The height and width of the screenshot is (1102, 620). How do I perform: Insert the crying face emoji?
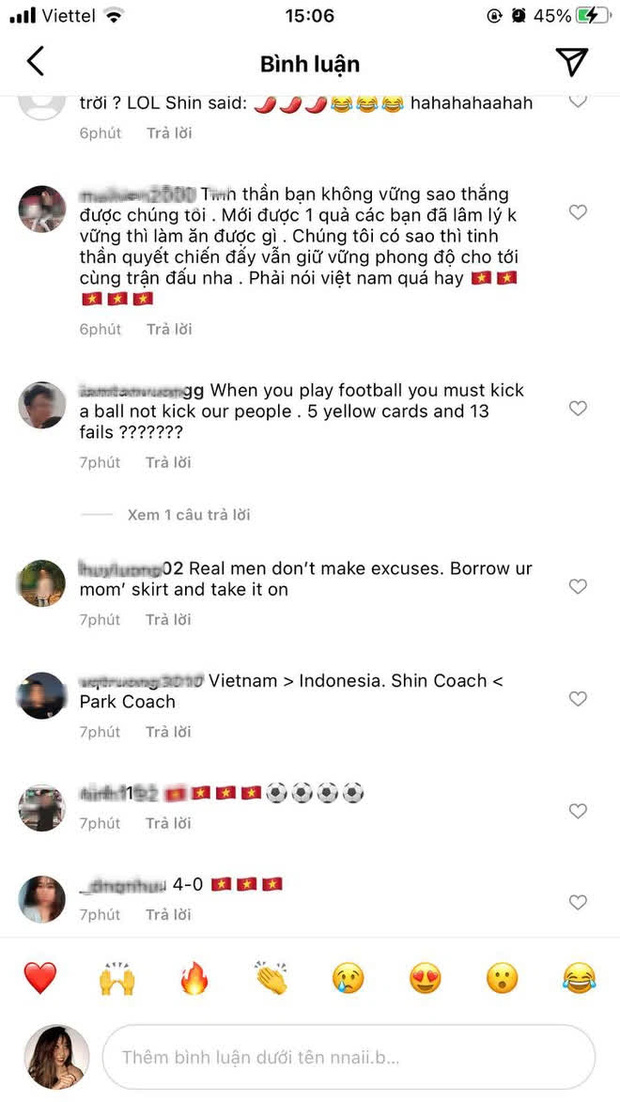tap(348, 977)
